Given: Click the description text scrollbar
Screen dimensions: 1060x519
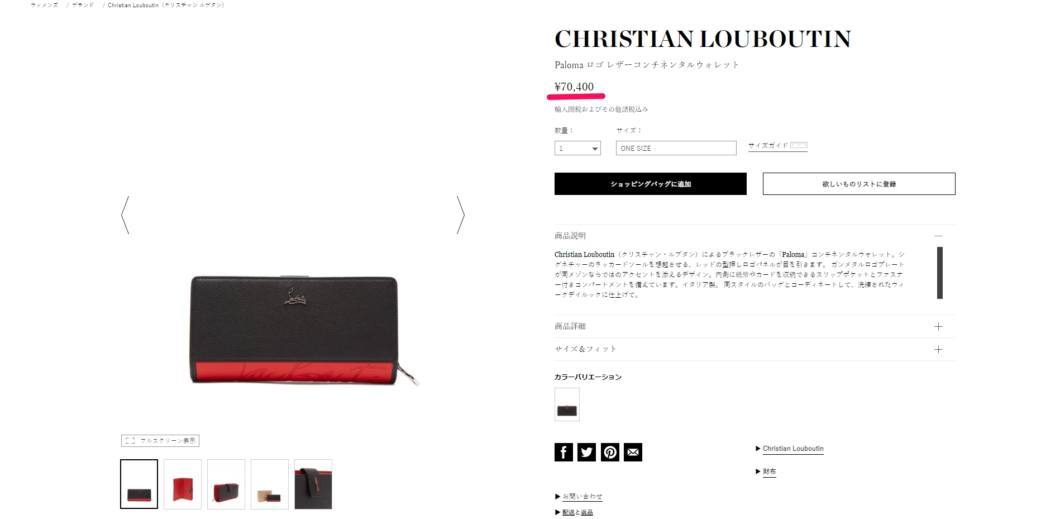Looking at the screenshot, I should (940, 272).
